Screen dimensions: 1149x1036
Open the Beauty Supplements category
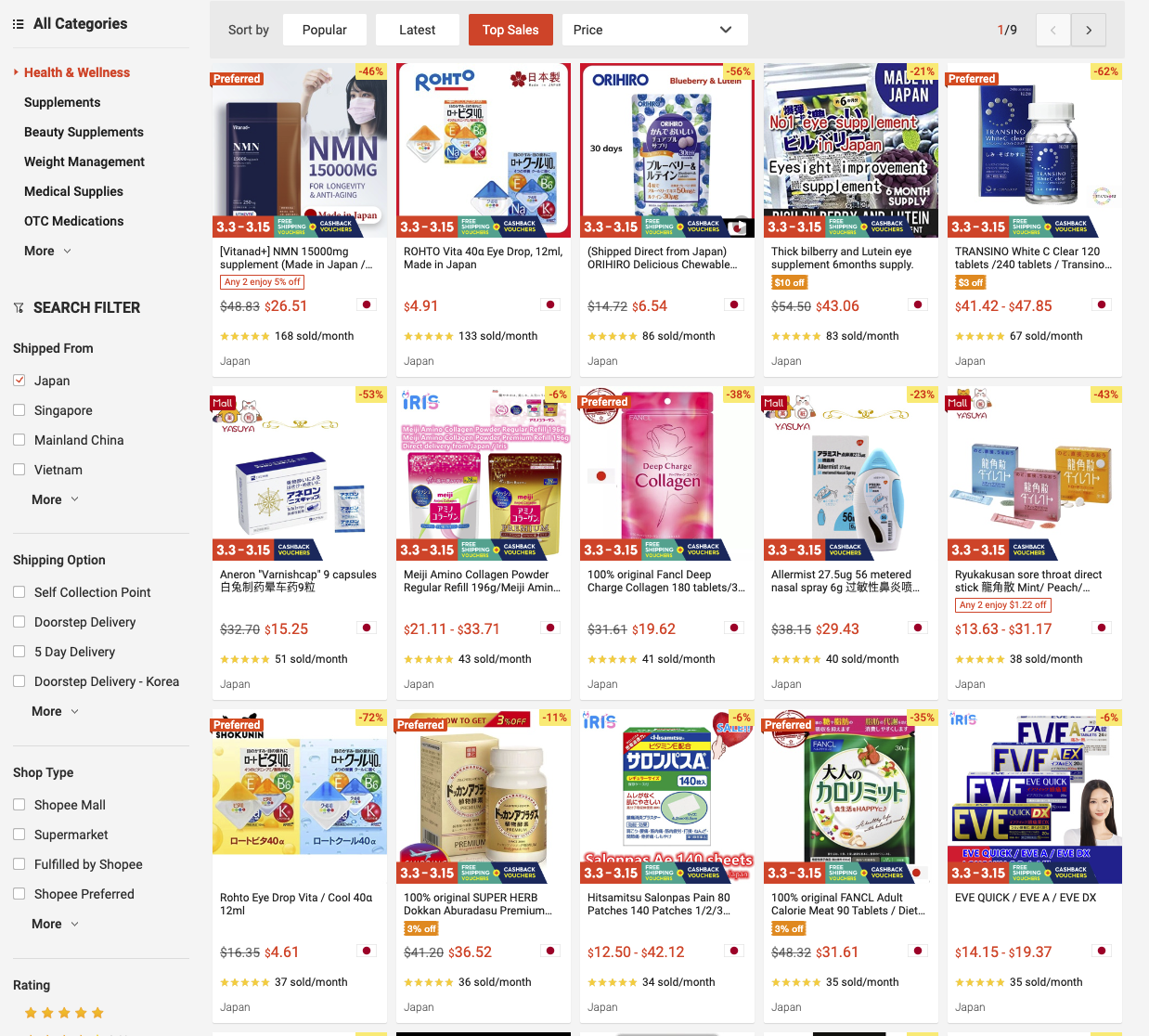pyautogui.click(x=84, y=132)
